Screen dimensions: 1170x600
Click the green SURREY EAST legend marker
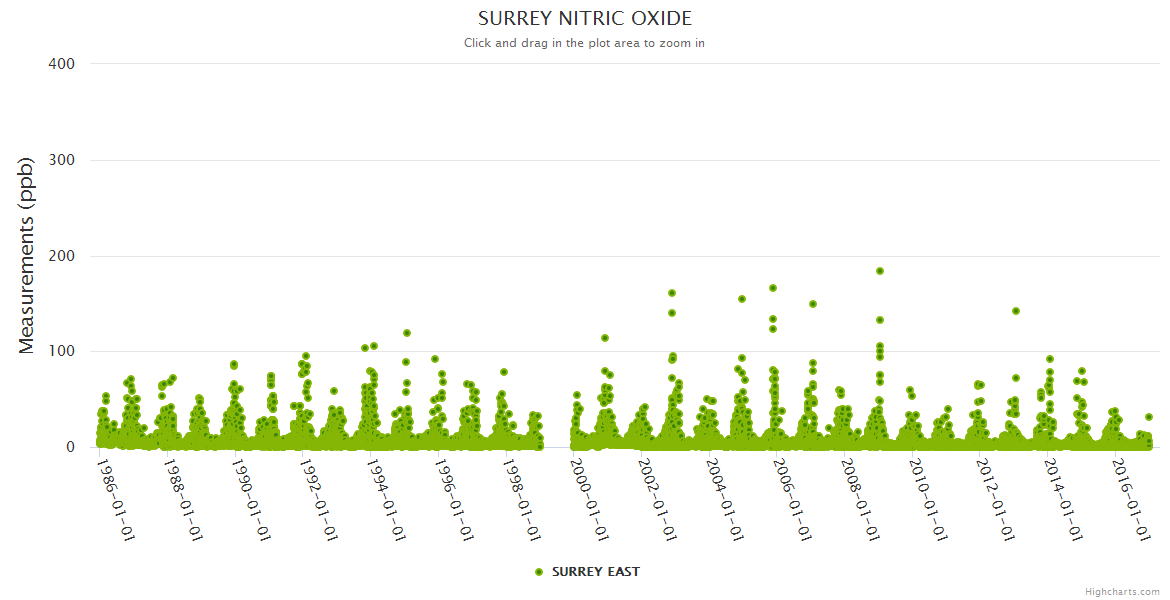pos(539,572)
